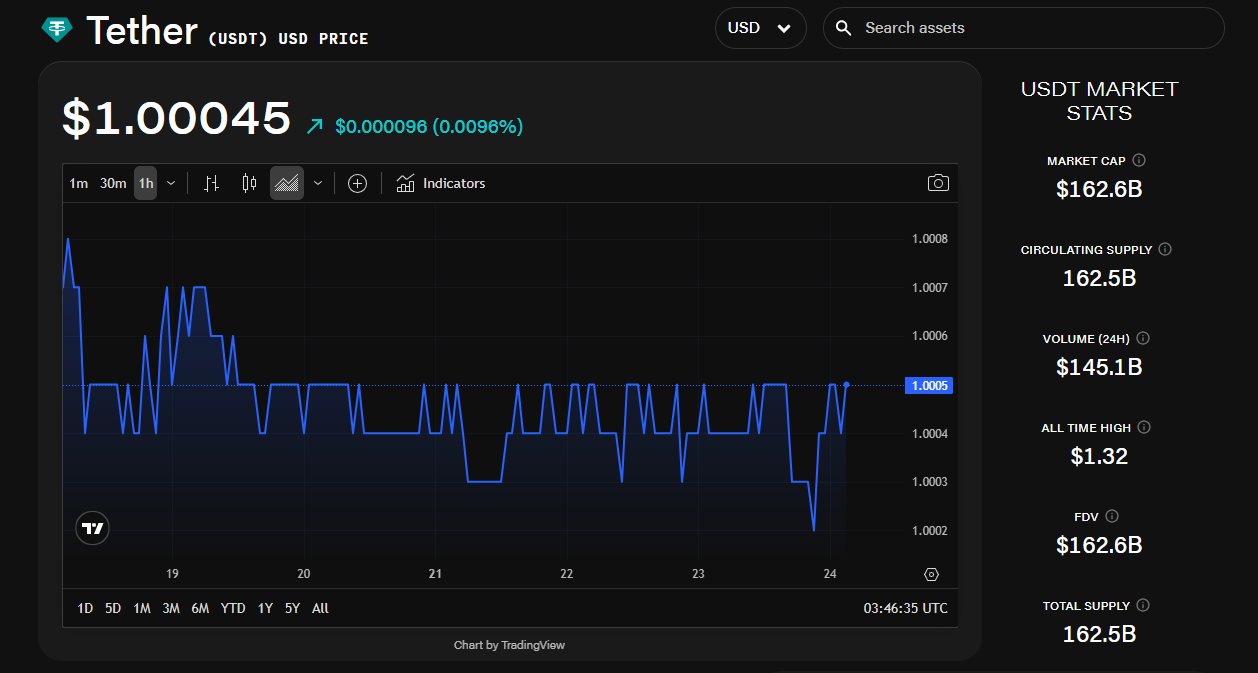
Task: Switch range to 1Y
Action: 265,608
